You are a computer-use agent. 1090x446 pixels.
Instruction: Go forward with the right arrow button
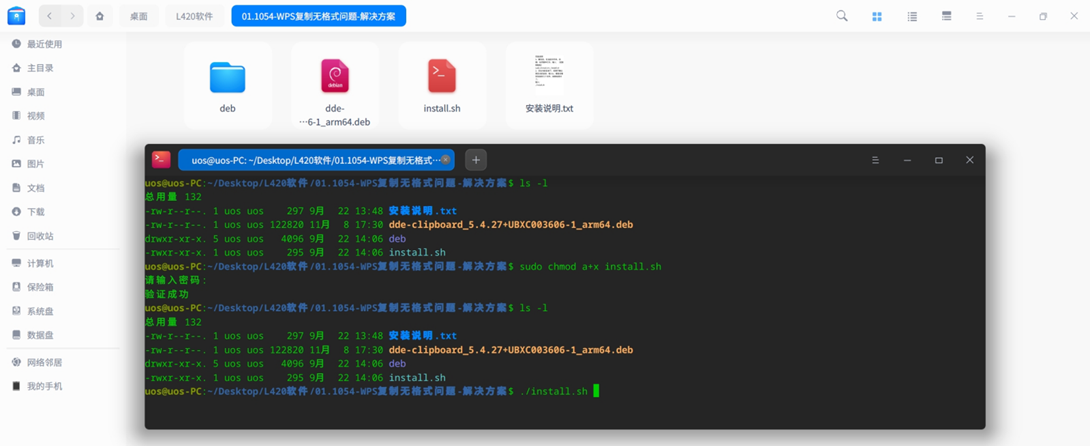click(x=72, y=16)
